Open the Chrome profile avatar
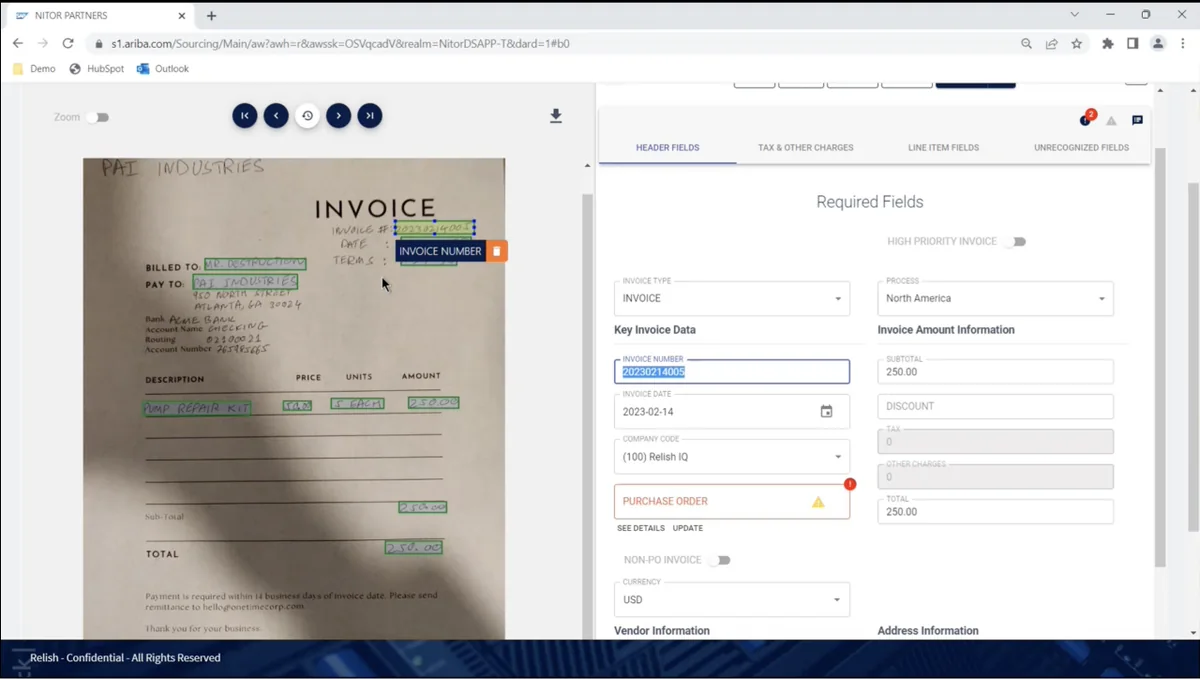Viewport: 1200px width, 679px height. pyautogui.click(x=1158, y=44)
